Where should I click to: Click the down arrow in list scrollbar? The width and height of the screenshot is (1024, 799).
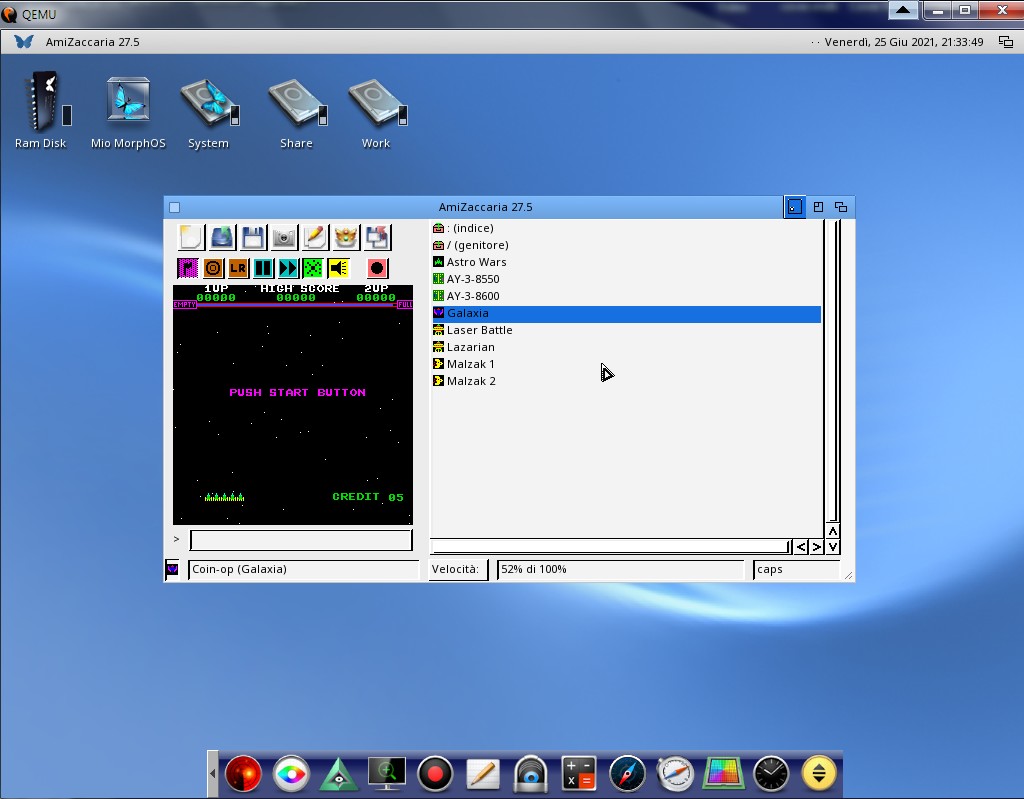pyautogui.click(x=833, y=547)
